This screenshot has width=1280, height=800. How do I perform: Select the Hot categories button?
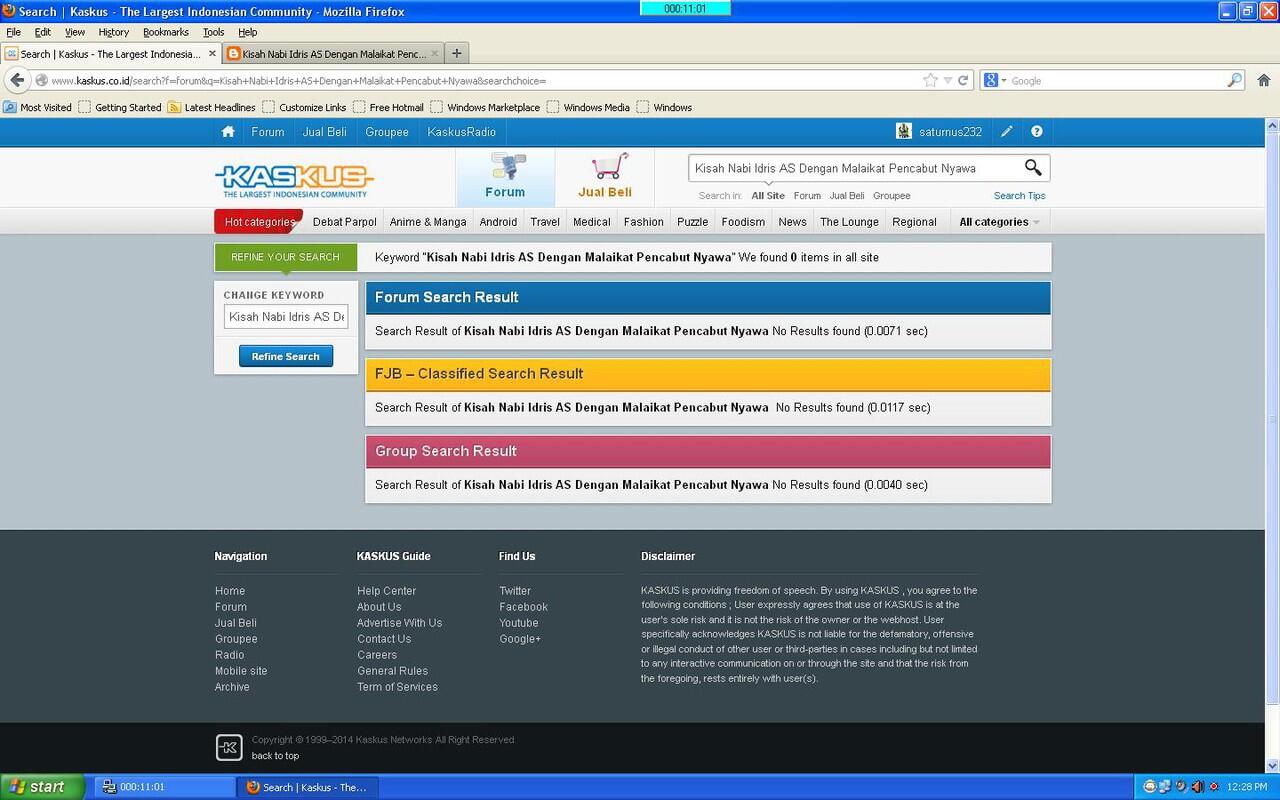258,222
